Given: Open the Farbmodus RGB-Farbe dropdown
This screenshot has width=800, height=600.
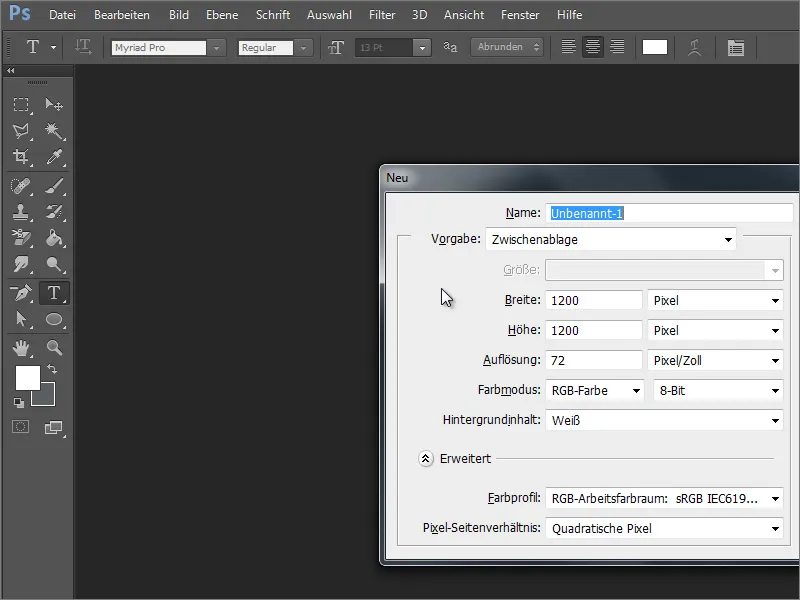Looking at the screenshot, I should 595,391.
